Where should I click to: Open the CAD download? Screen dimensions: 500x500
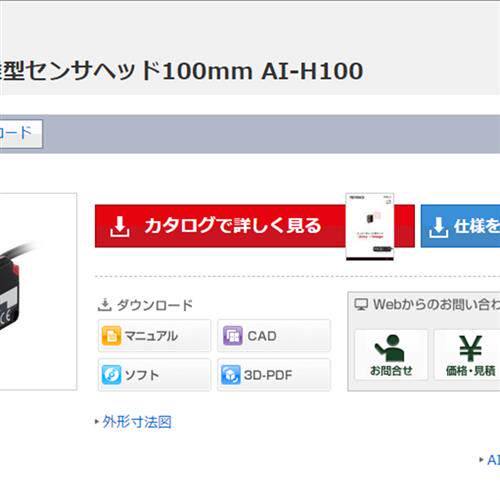tap(274, 335)
